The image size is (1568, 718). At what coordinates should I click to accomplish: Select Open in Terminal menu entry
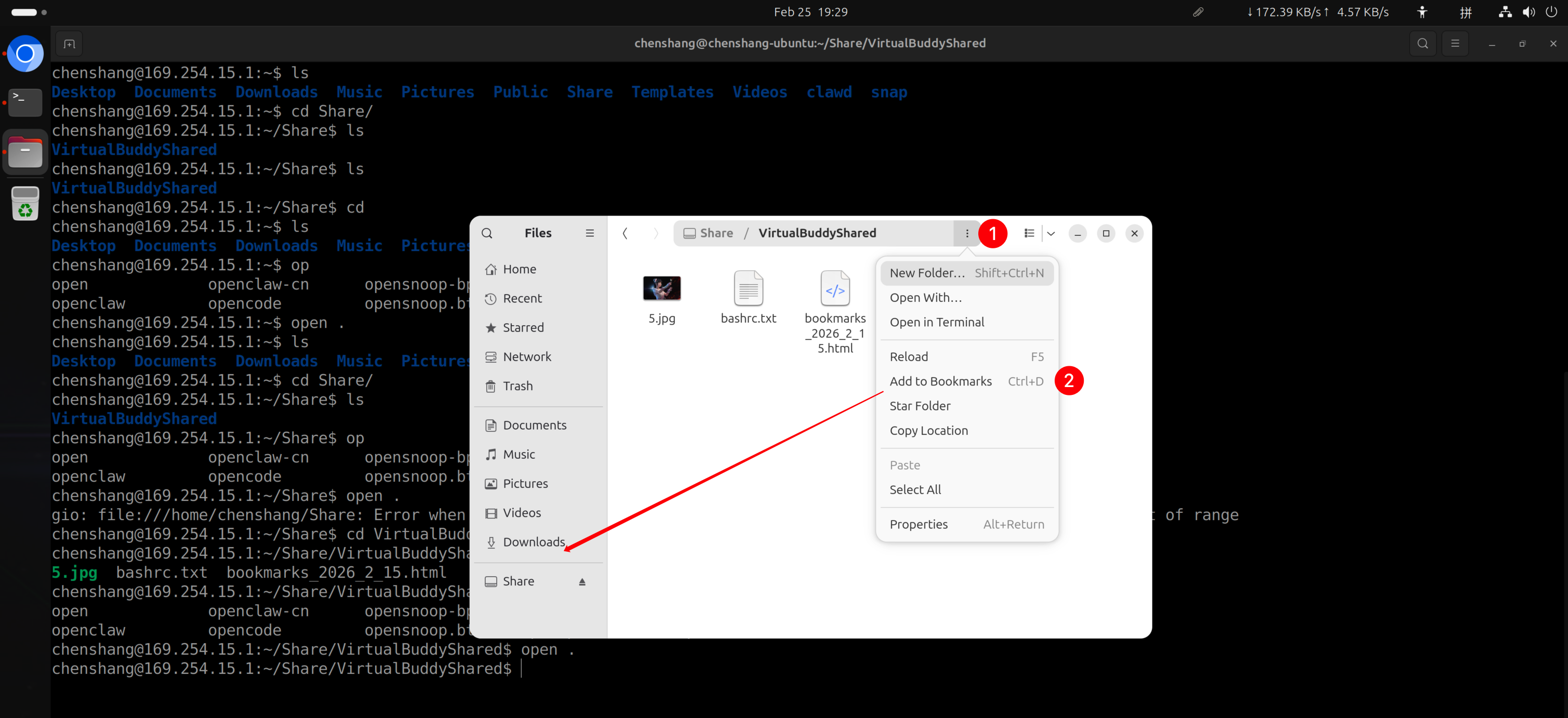tap(936, 322)
